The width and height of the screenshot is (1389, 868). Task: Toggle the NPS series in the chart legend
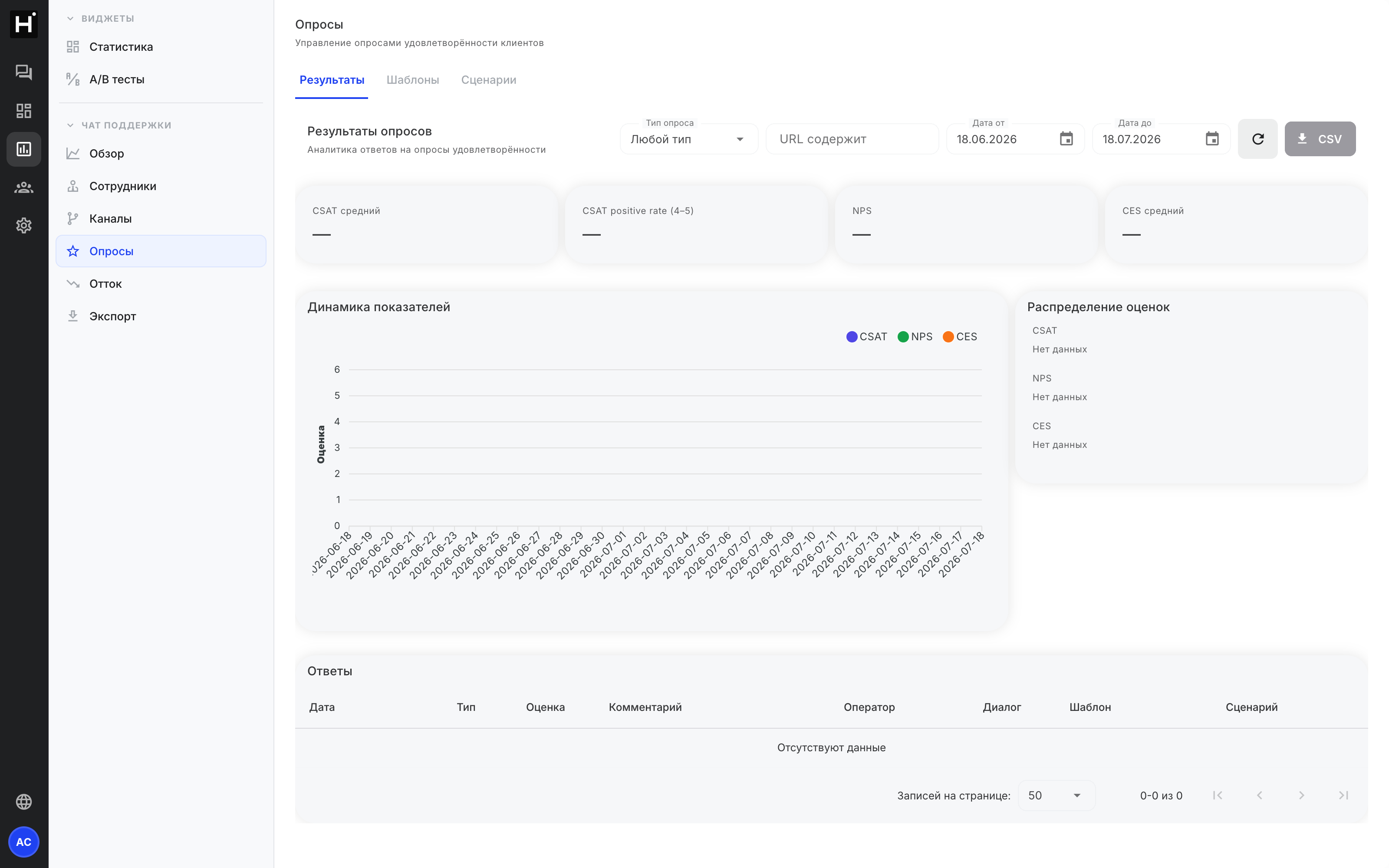[x=915, y=336]
